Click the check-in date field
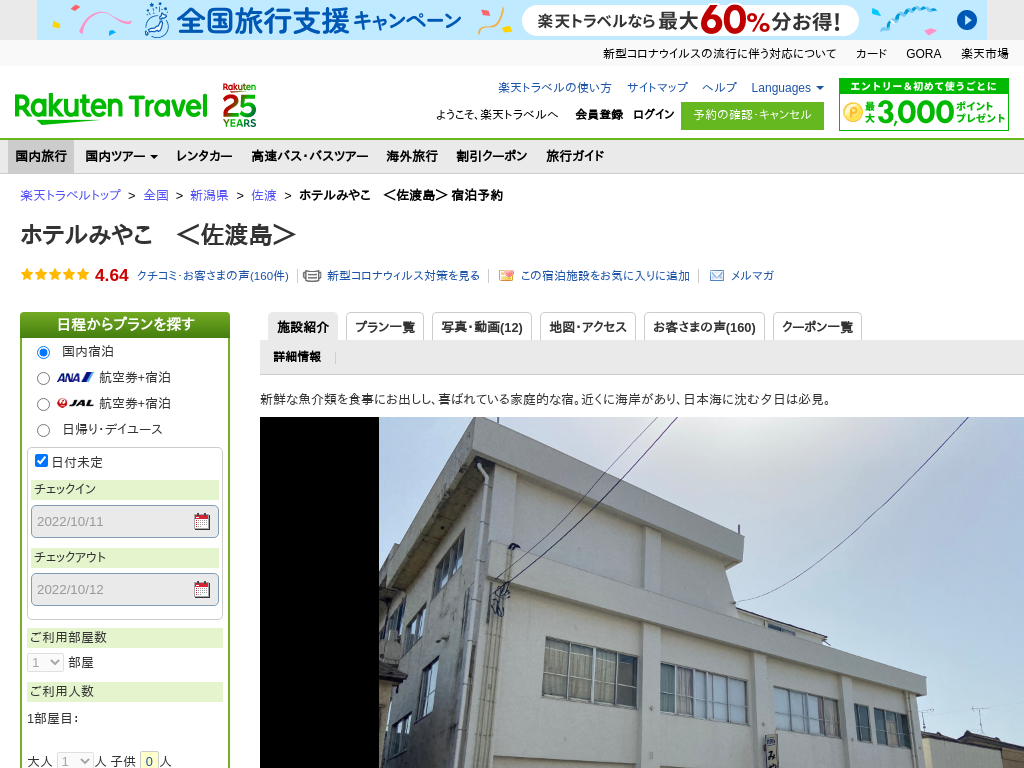1024x768 pixels. [x=110, y=521]
